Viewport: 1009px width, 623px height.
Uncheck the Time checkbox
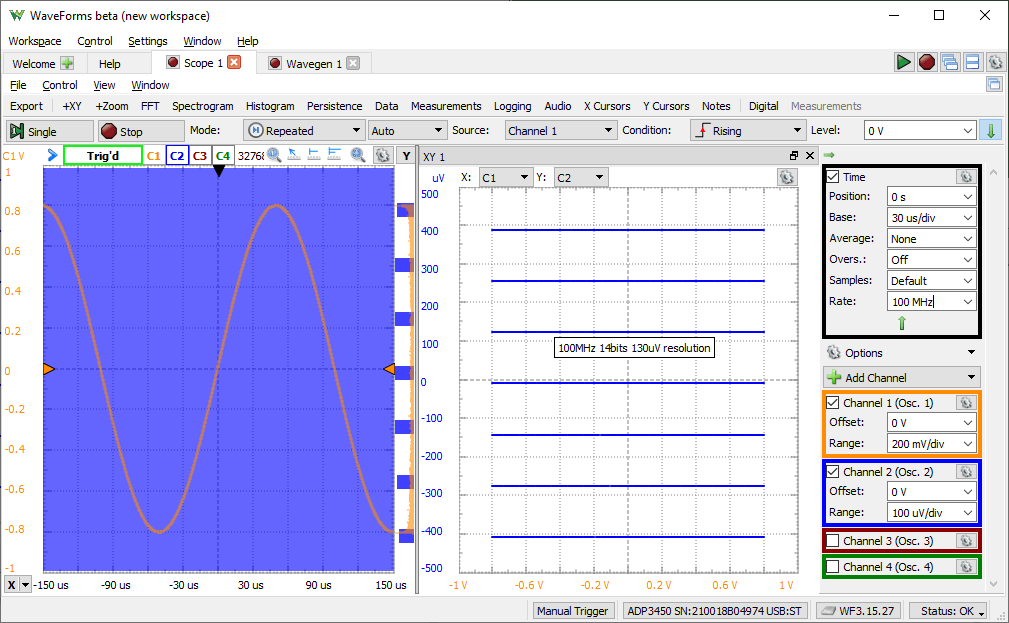833,177
